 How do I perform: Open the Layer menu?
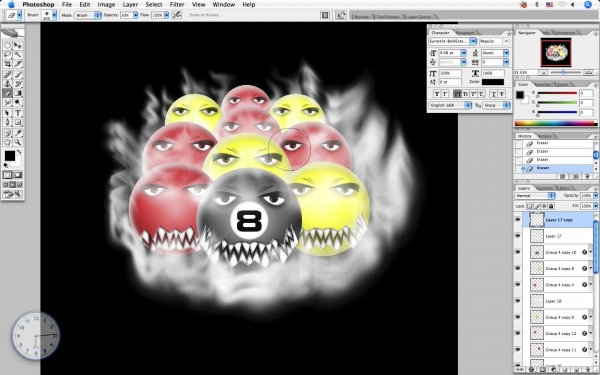[130, 5]
